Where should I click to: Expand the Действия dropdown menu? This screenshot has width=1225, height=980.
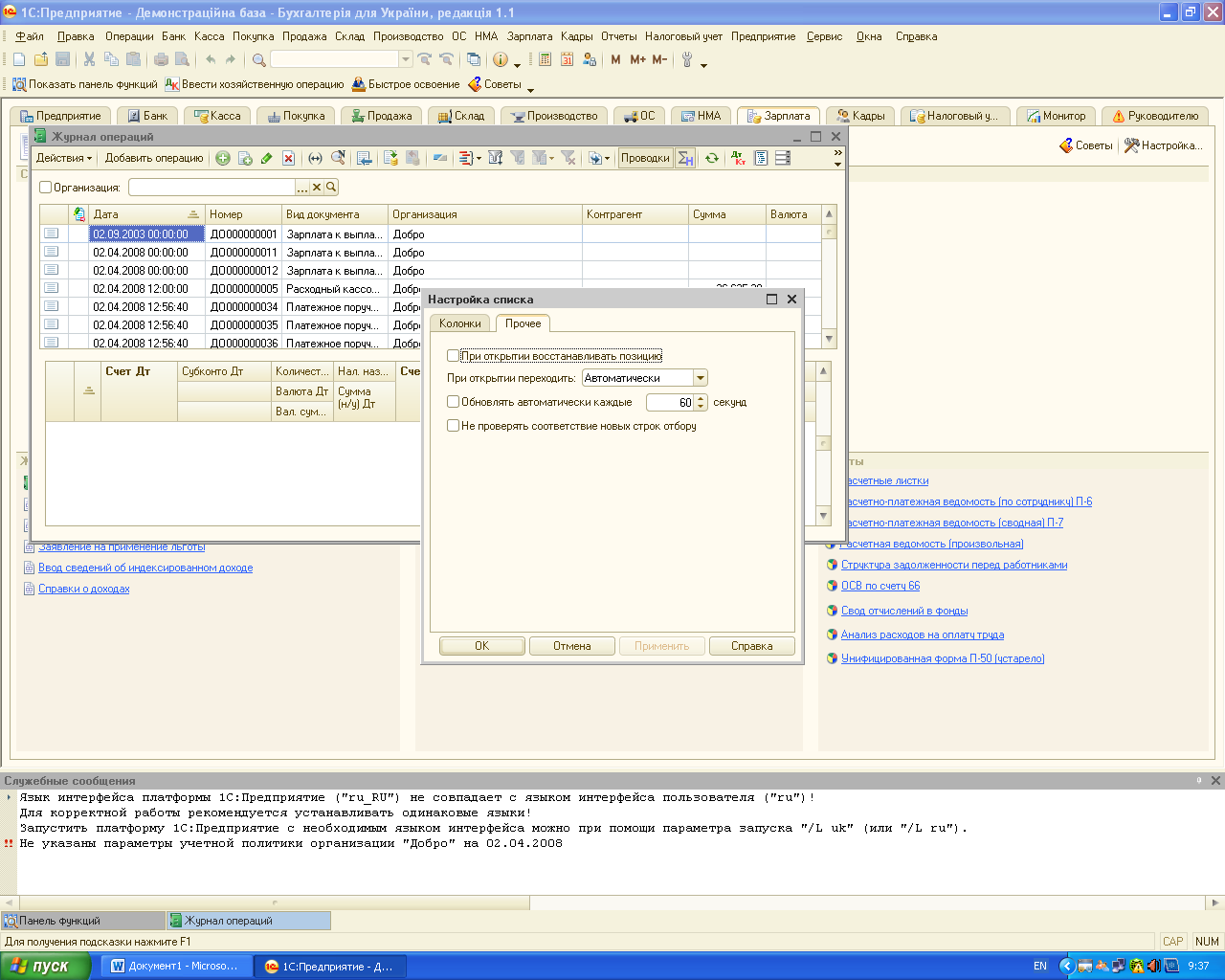(64, 158)
